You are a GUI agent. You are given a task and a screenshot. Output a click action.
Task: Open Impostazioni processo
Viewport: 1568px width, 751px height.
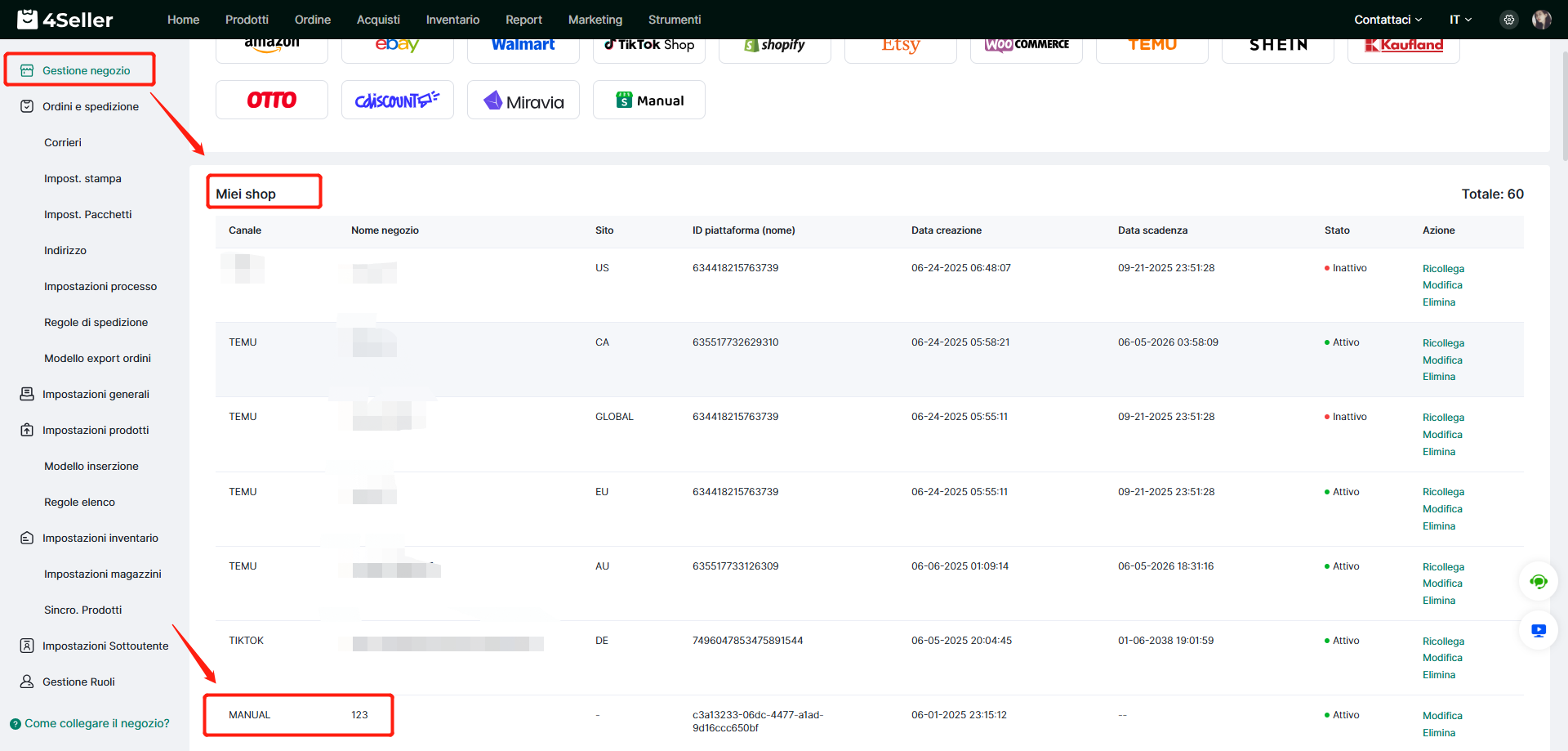[100, 286]
